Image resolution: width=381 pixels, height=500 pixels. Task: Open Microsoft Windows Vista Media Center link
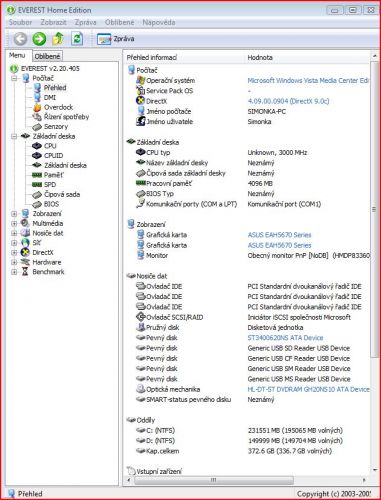point(308,81)
